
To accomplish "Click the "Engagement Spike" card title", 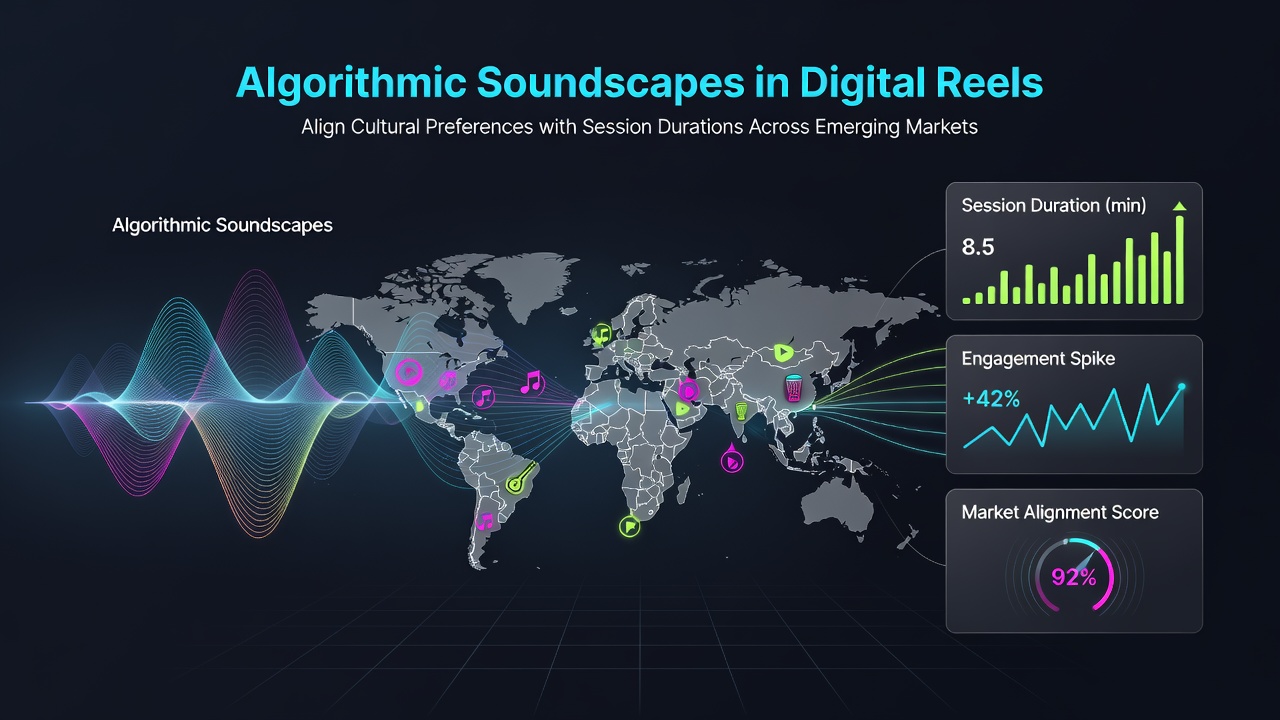I will coord(1038,358).
